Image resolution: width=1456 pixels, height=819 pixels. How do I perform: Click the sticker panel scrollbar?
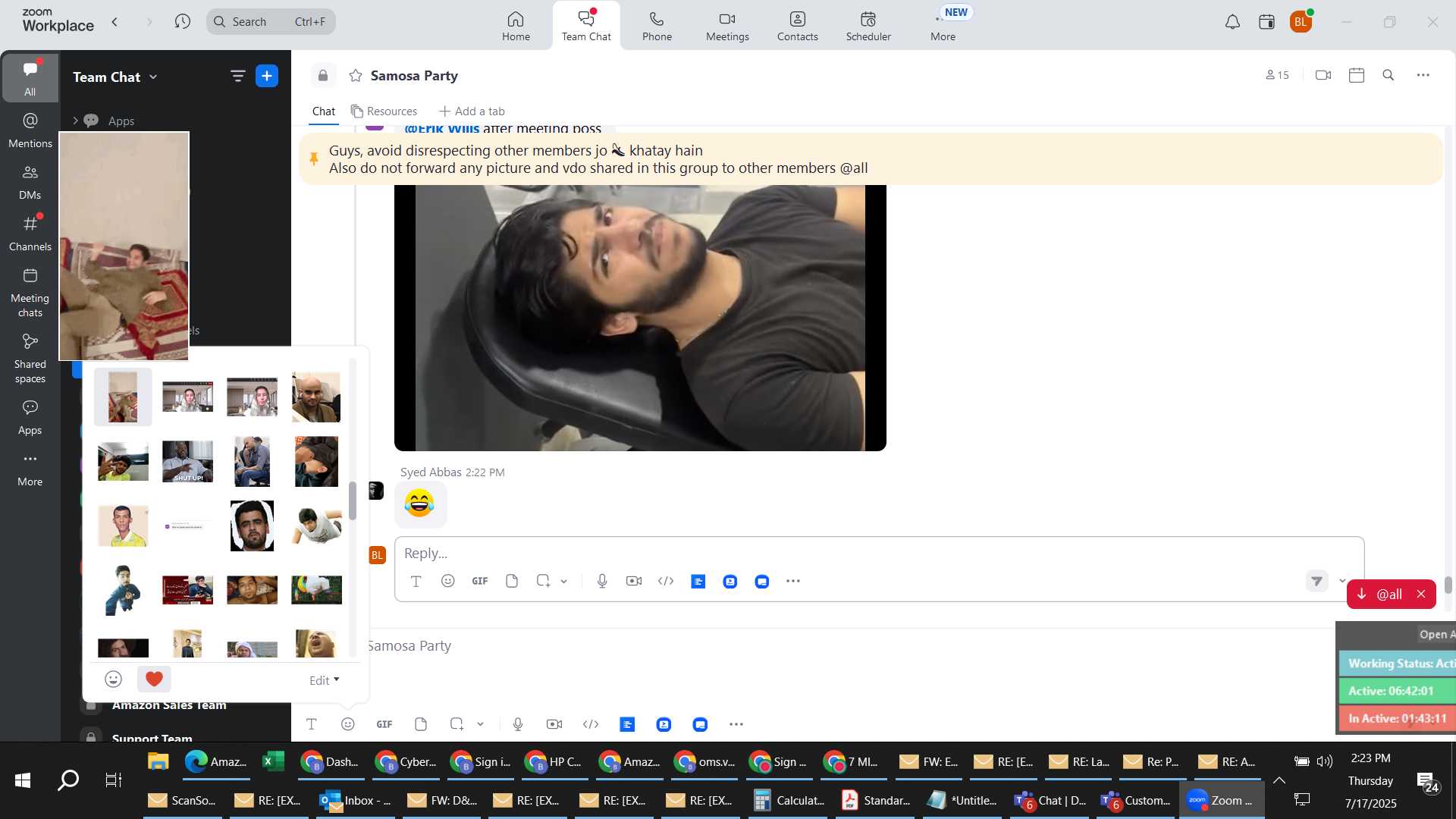click(x=353, y=501)
